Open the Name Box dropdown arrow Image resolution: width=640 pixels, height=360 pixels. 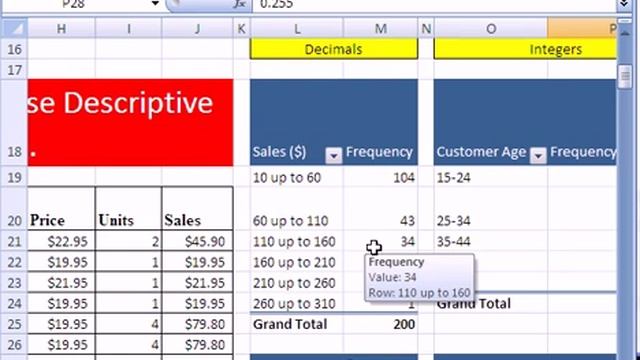[155, 4]
